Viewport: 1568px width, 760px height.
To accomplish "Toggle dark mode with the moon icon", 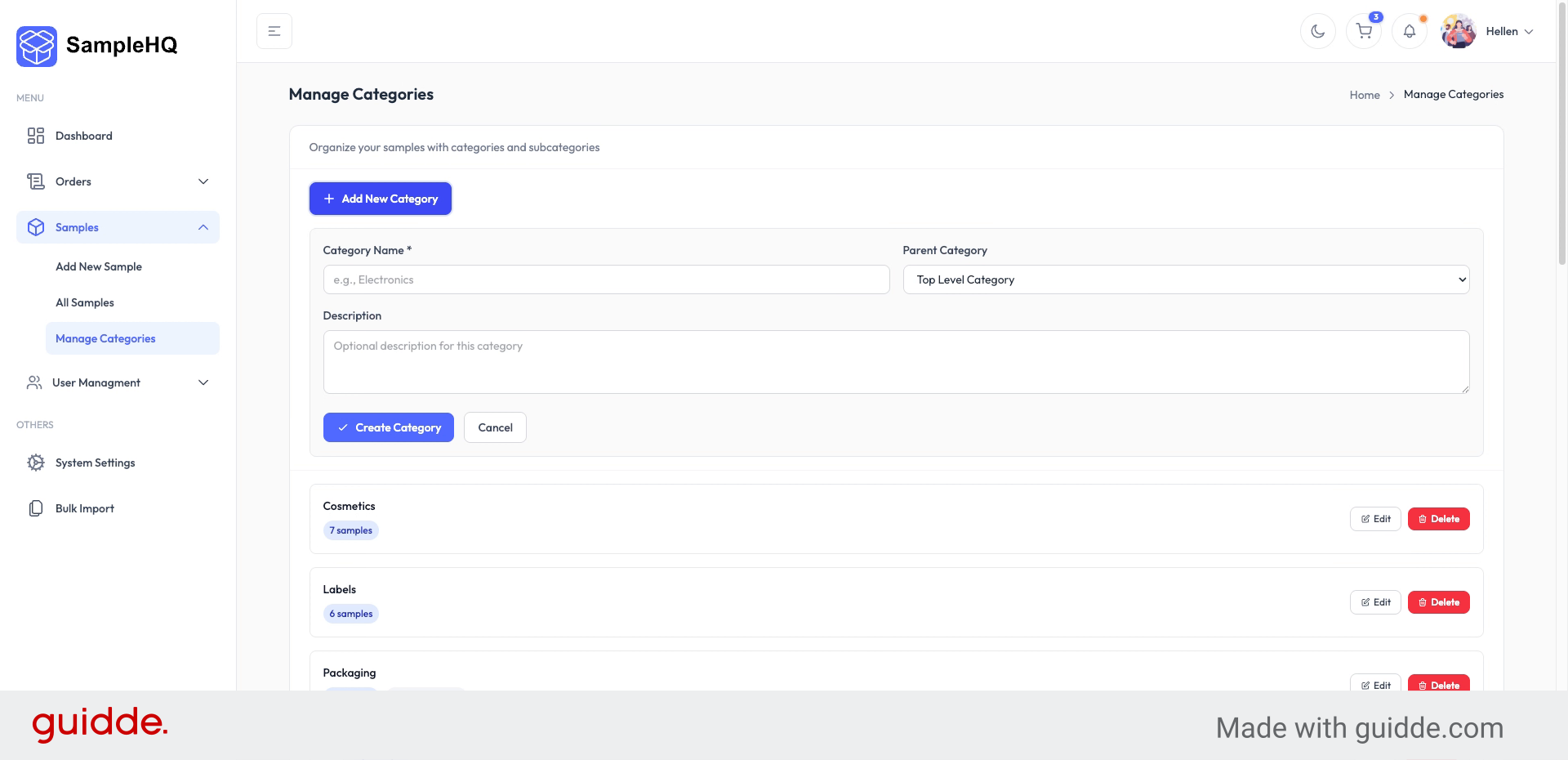I will 1317,30.
